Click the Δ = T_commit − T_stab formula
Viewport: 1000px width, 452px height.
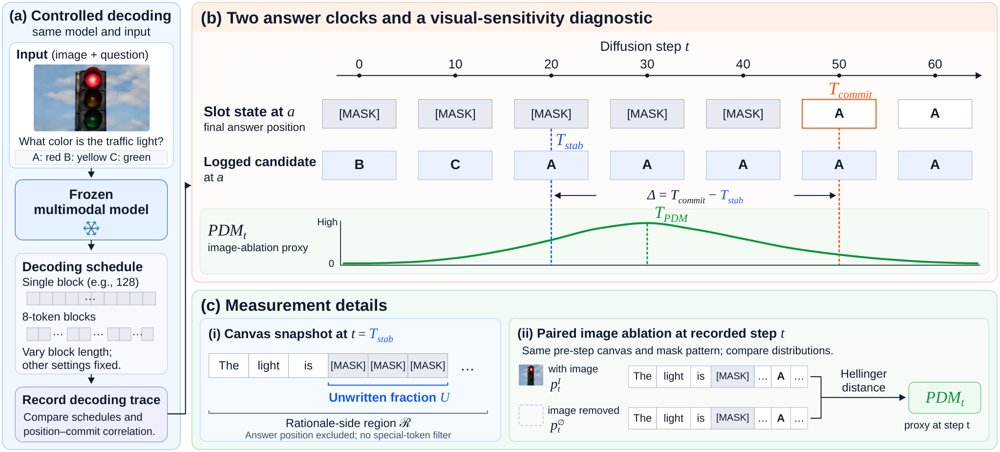coord(695,196)
